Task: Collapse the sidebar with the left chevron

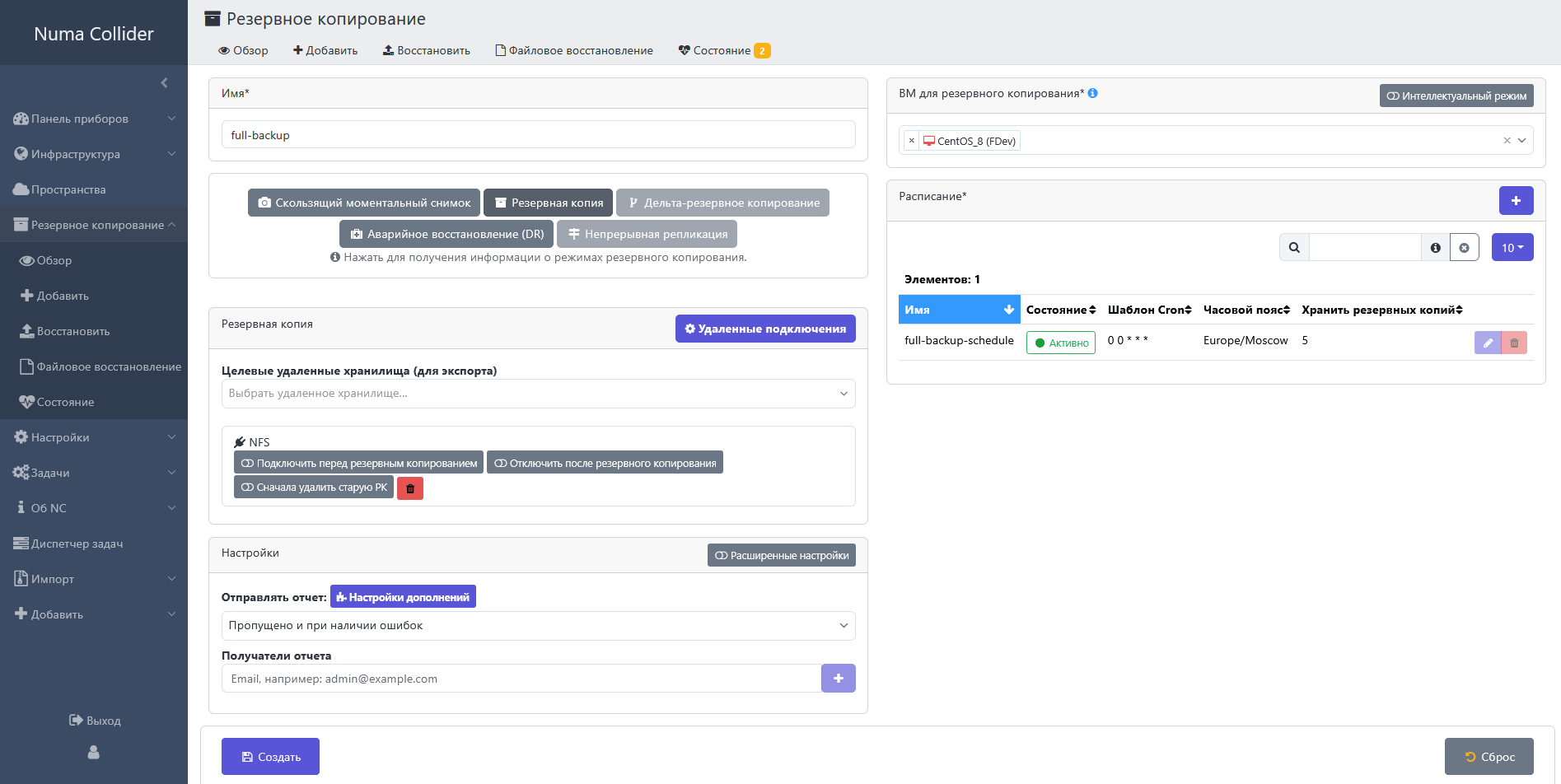Action: click(164, 82)
